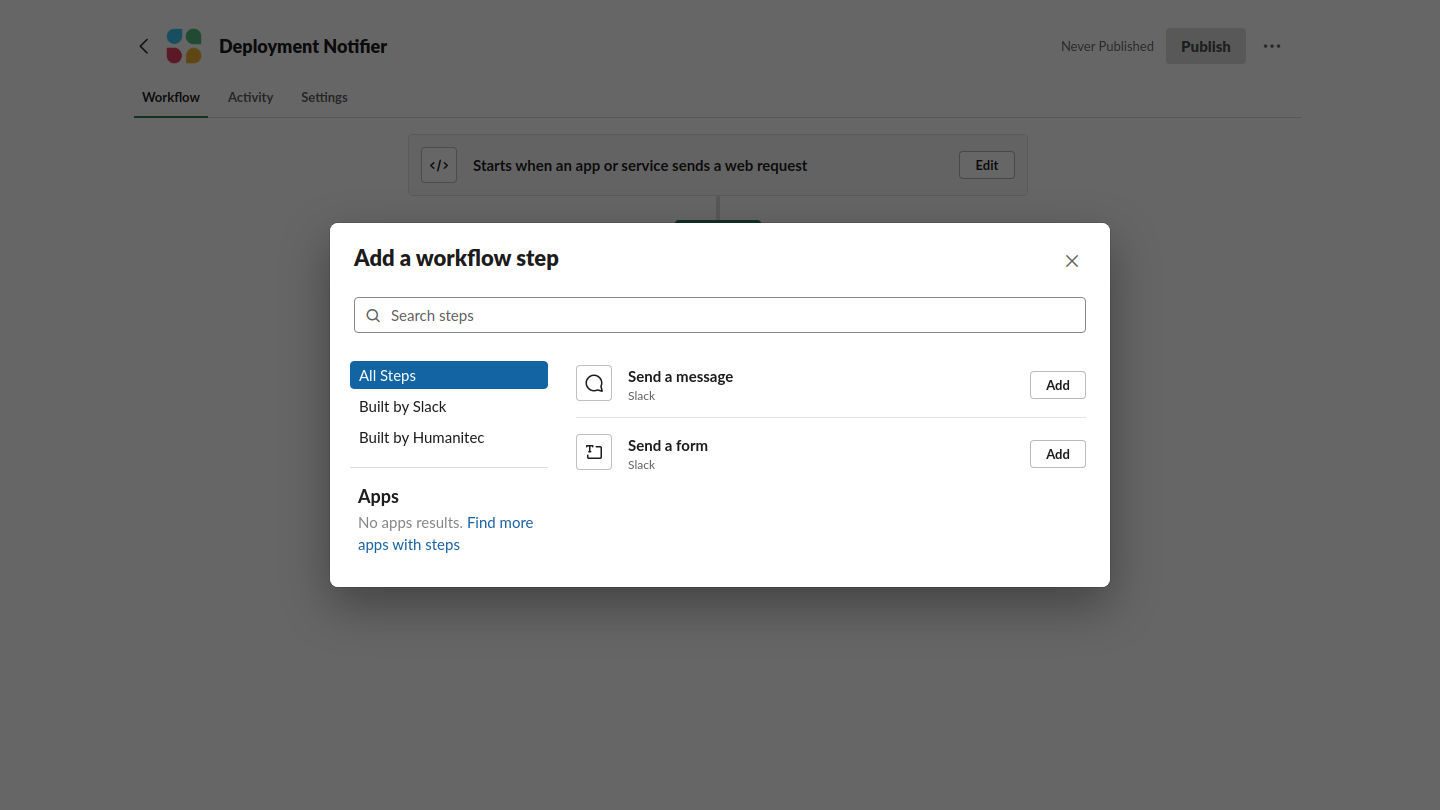Select the All Steps filter

(x=449, y=375)
